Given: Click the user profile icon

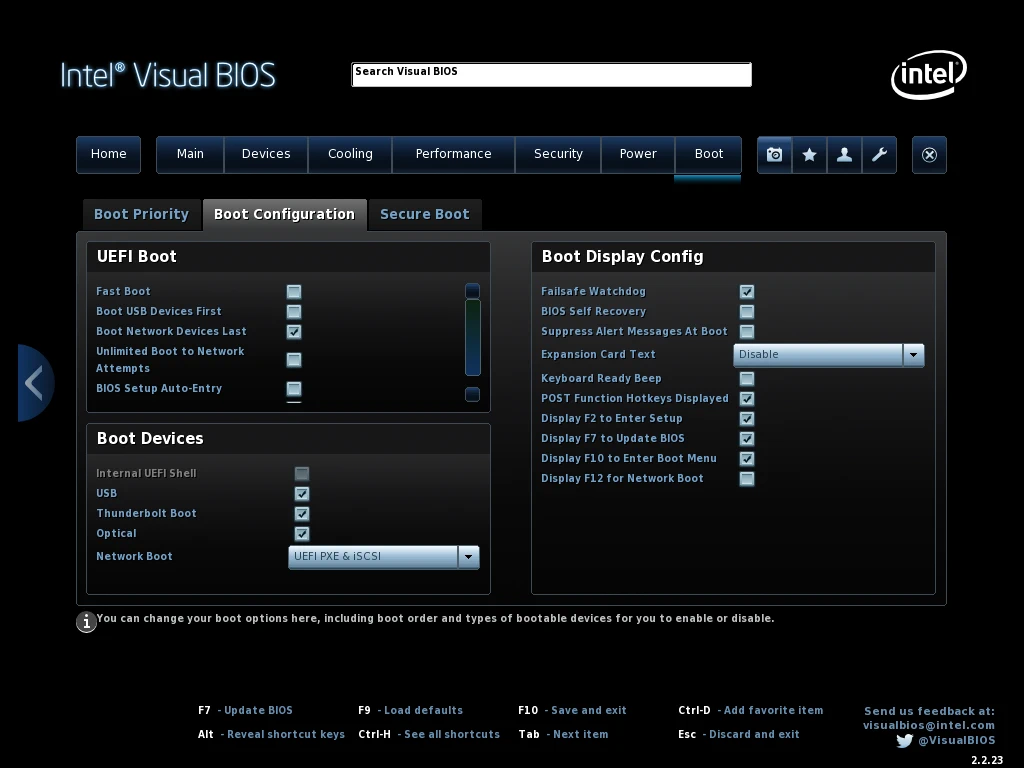Looking at the screenshot, I should pyautogui.click(x=844, y=155).
